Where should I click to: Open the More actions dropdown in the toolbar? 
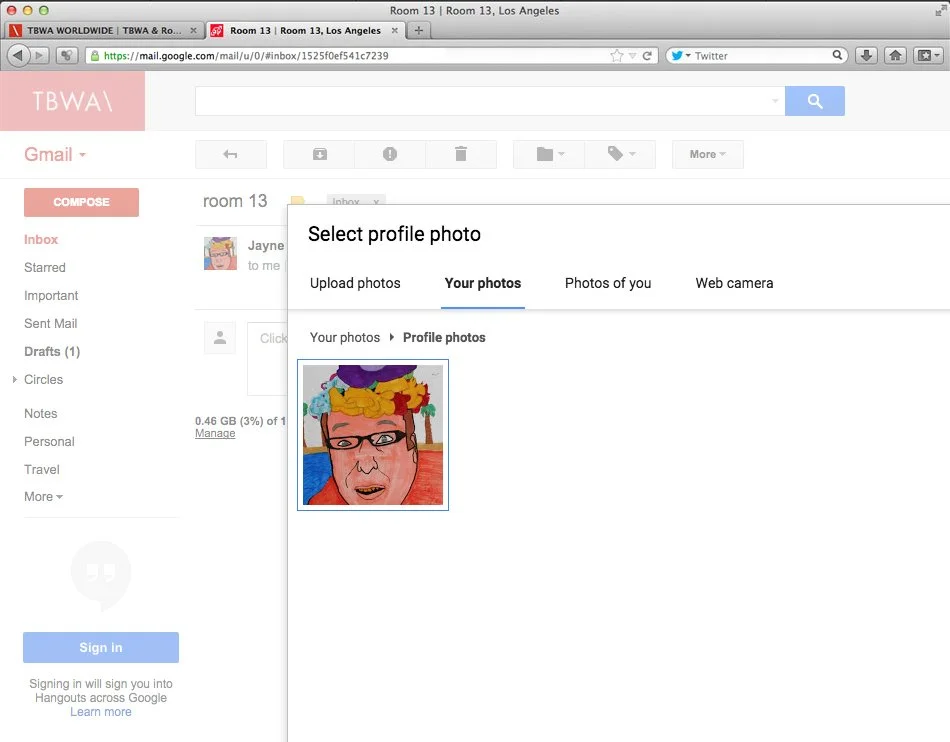707,154
